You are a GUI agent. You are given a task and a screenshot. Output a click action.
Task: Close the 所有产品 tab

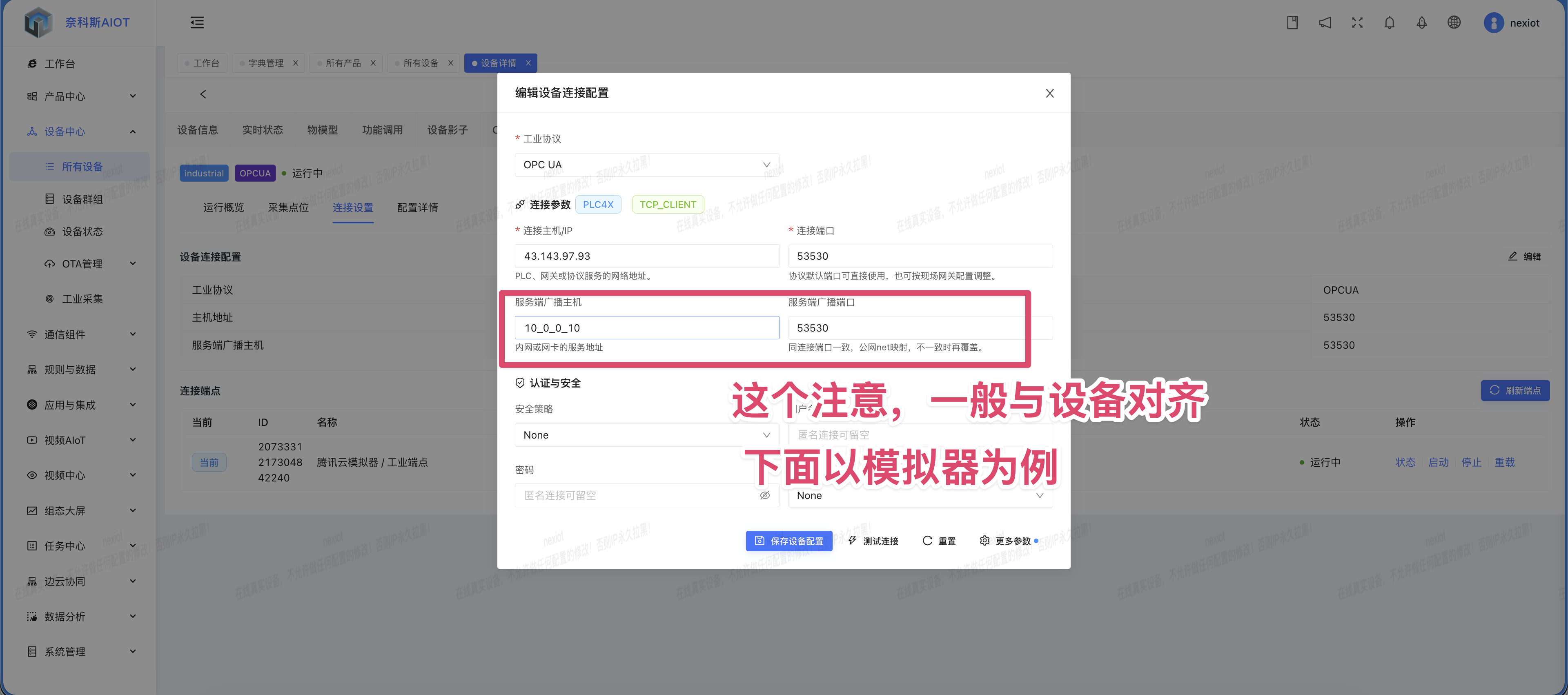point(373,63)
